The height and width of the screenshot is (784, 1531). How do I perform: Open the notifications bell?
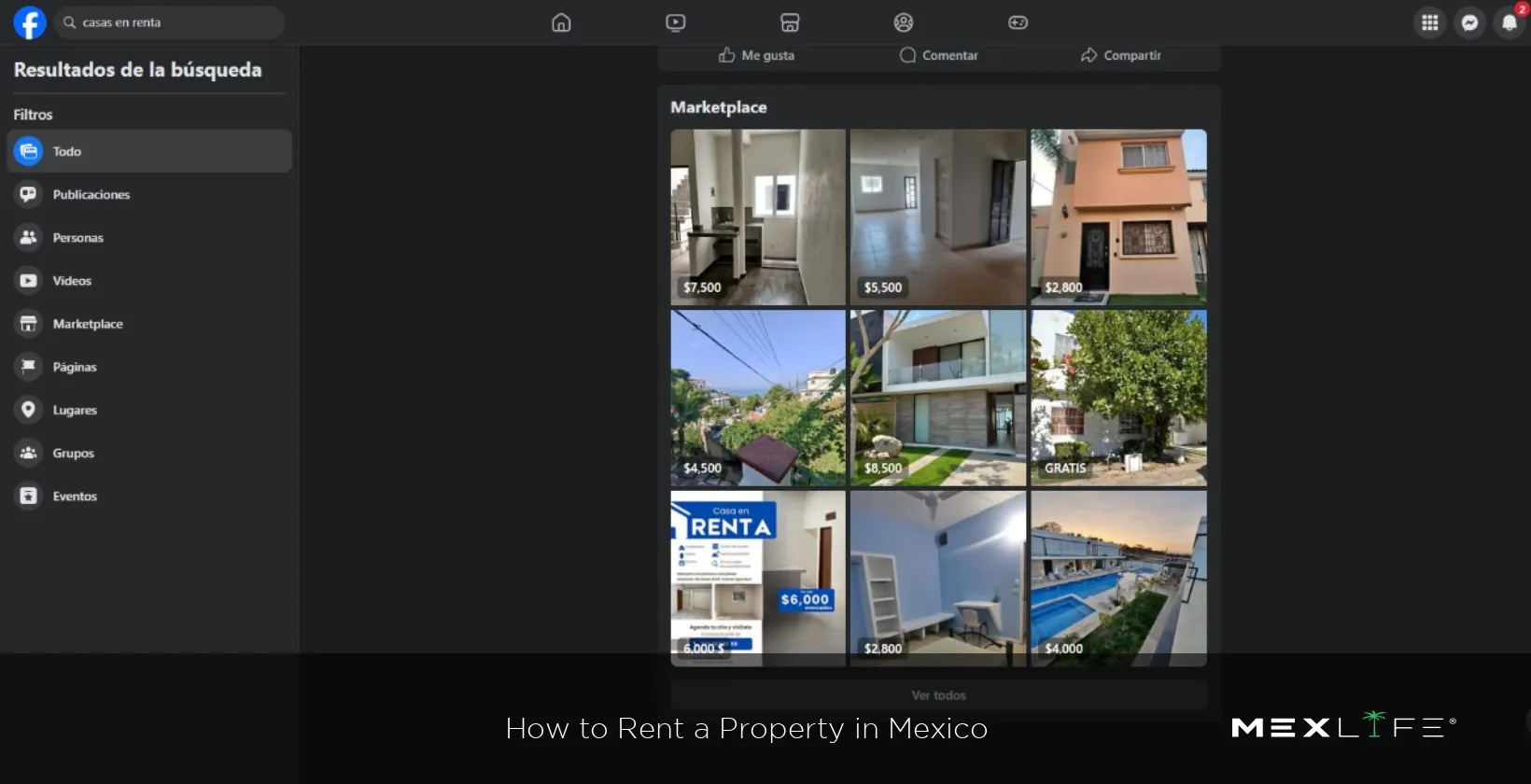tap(1510, 22)
